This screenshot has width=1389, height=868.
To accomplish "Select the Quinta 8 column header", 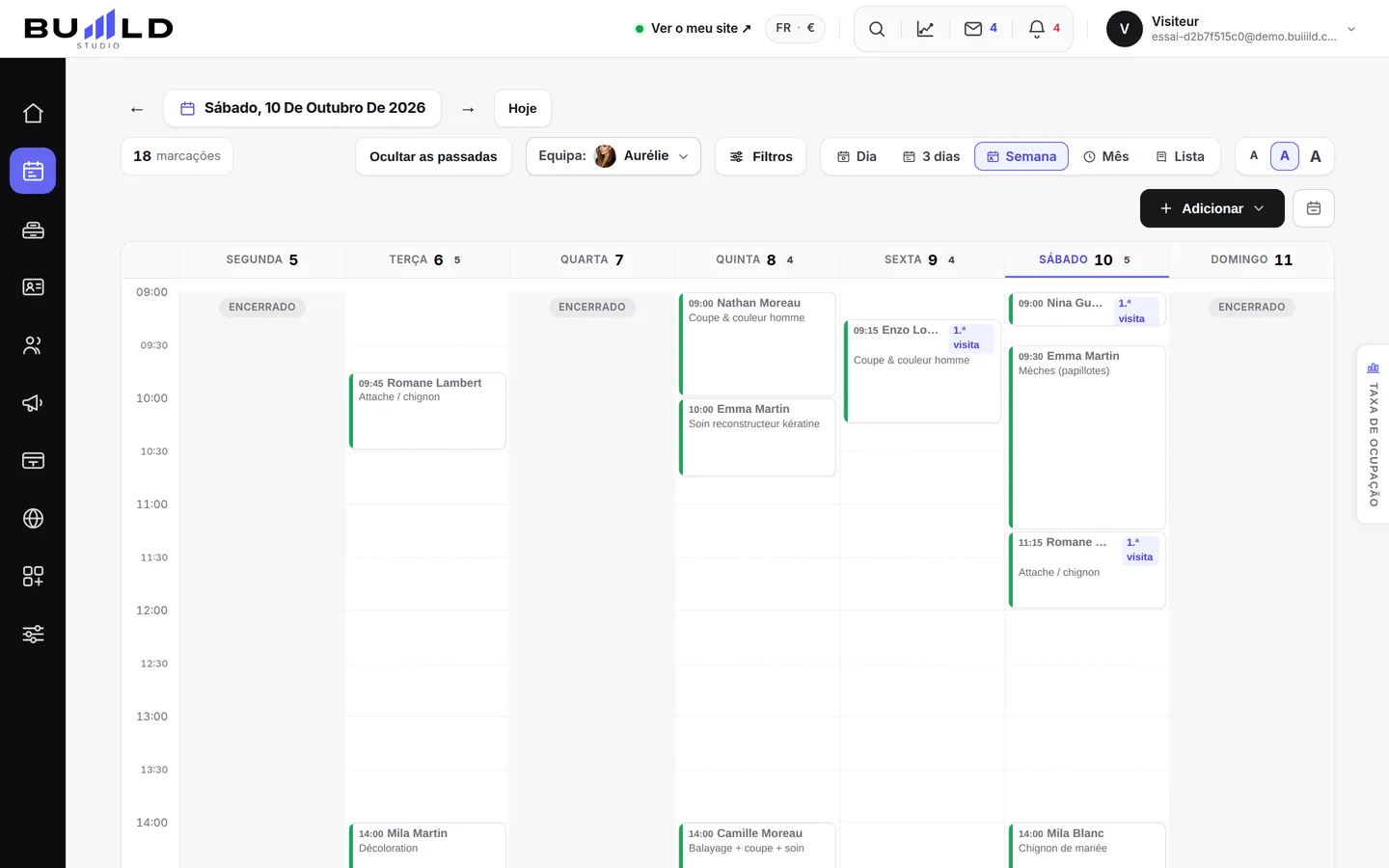I will point(756,259).
